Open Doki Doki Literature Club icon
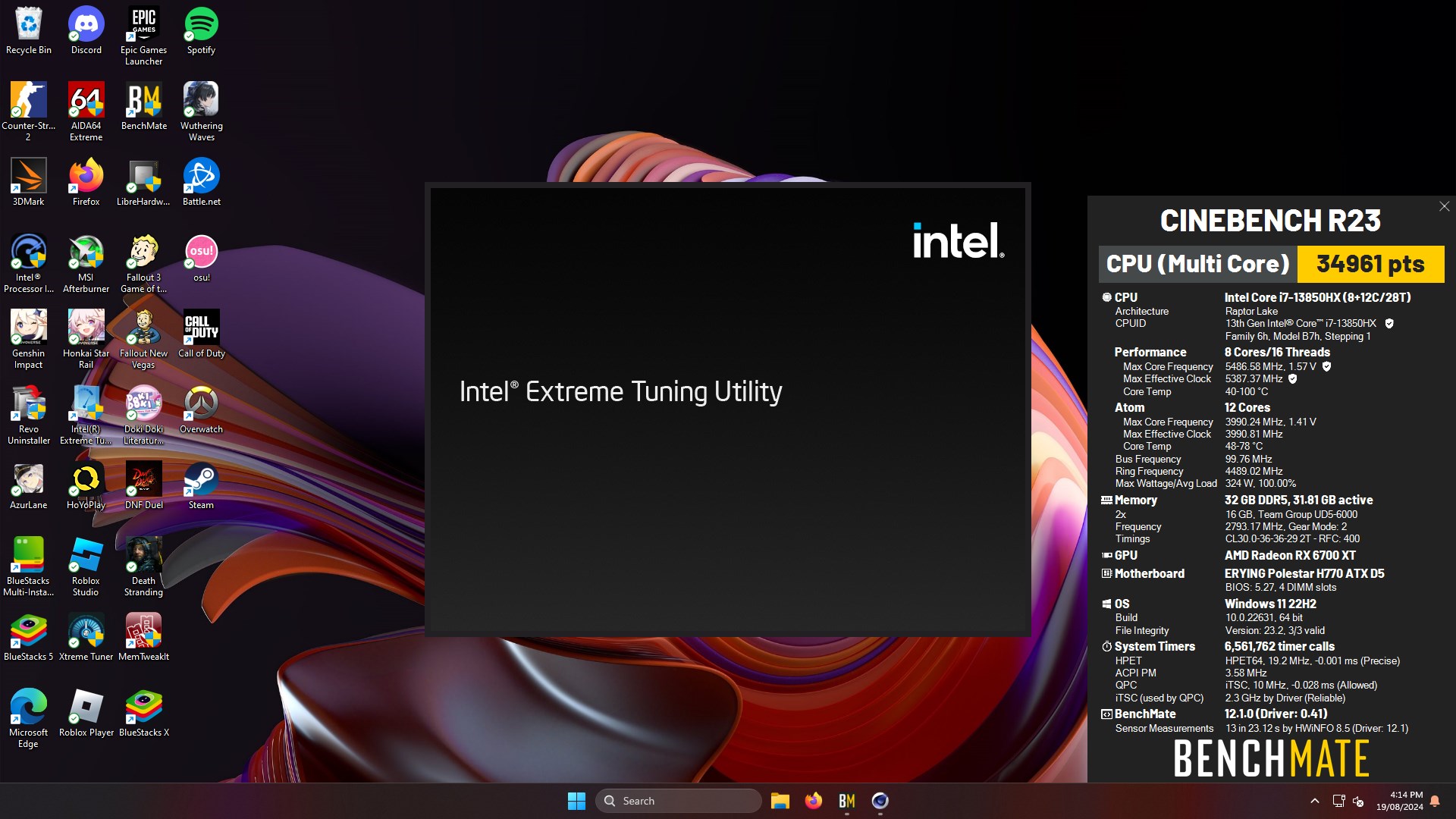This screenshot has width=1456, height=819. [144, 416]
